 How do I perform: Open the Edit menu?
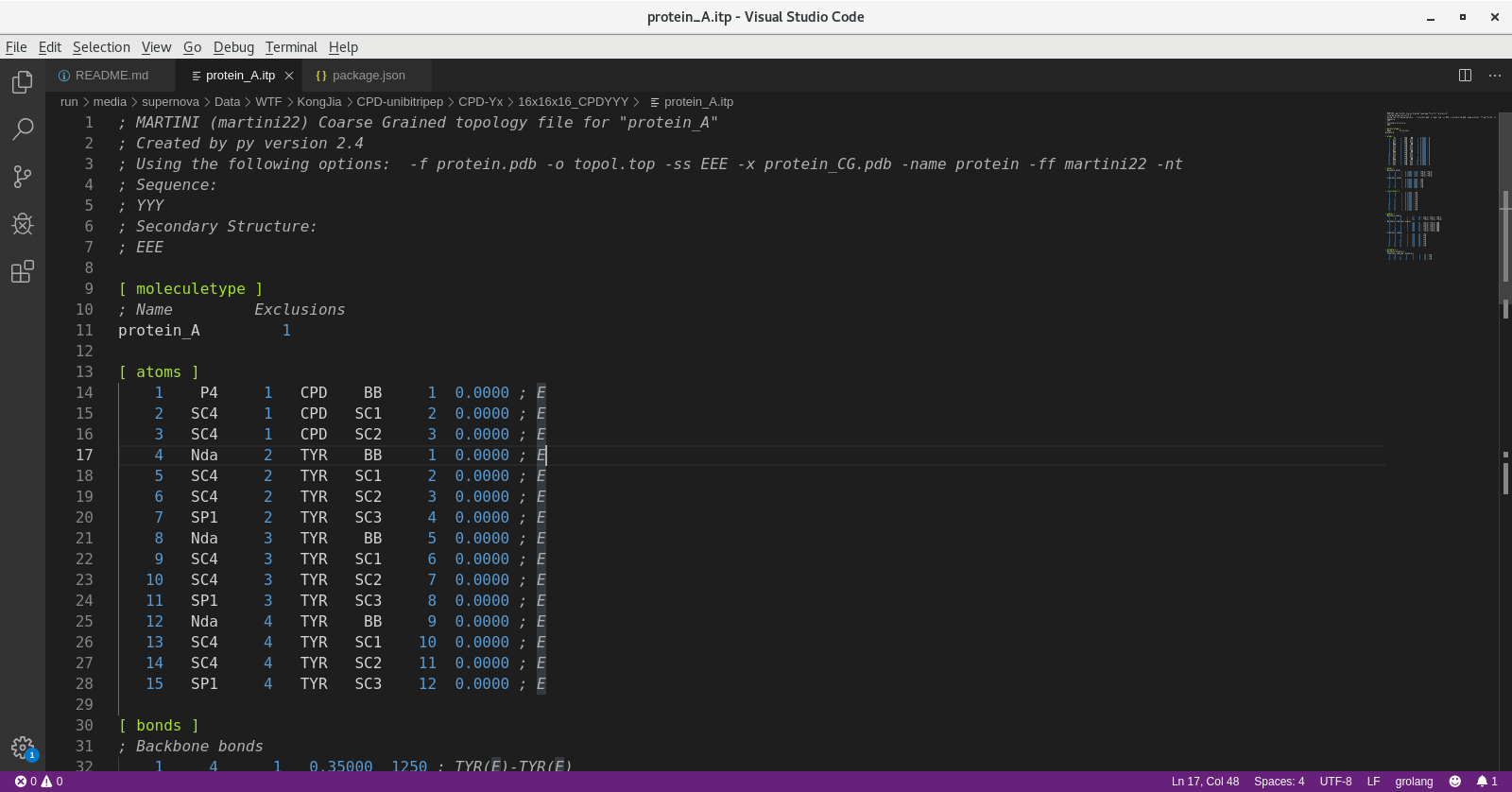(x=49, y=47)
